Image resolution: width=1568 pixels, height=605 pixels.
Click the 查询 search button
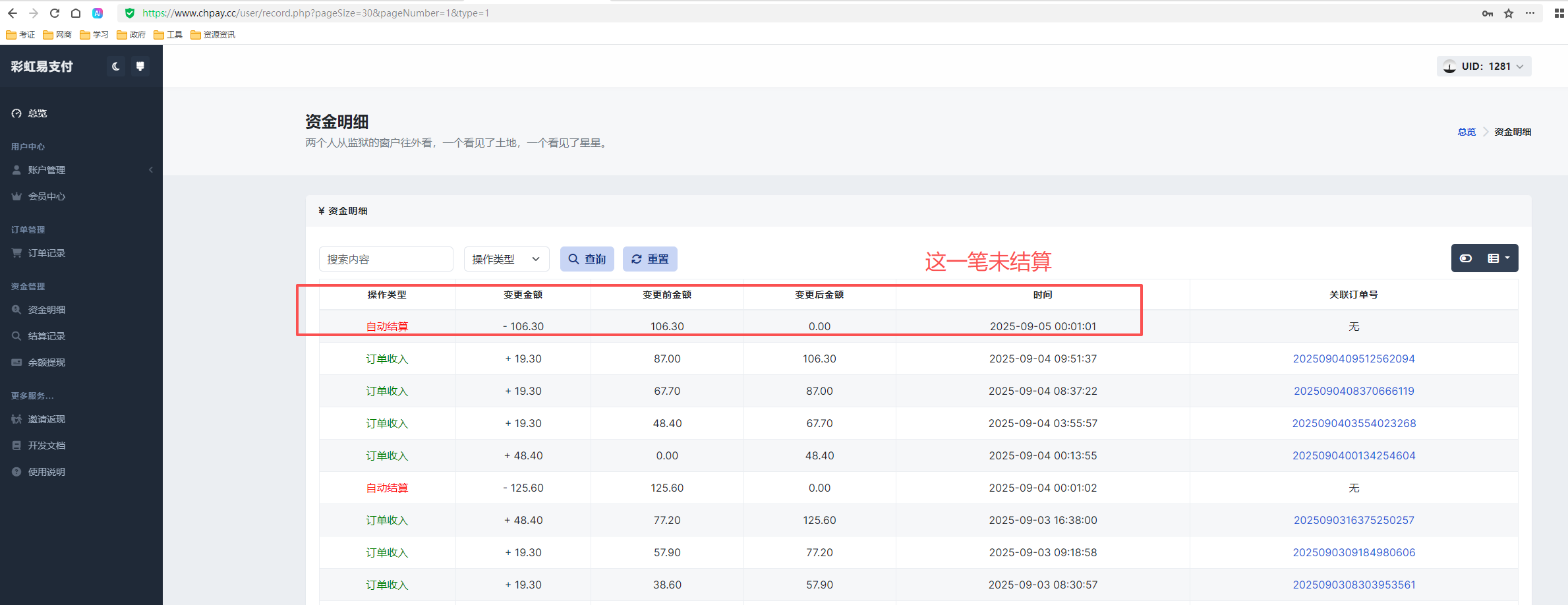[587, 259]
